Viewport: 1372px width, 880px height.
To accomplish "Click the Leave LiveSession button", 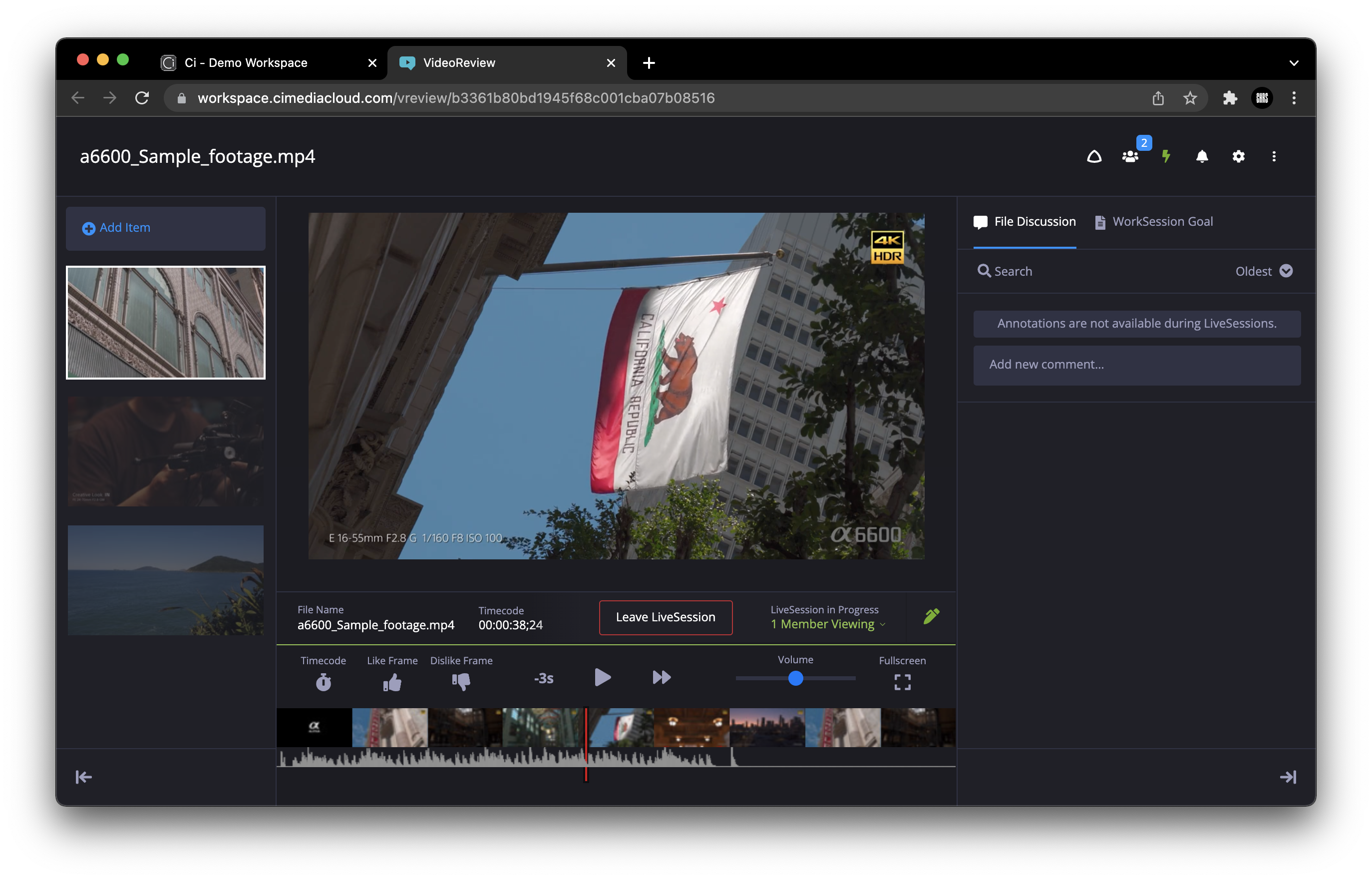I will tap(666, 617).
